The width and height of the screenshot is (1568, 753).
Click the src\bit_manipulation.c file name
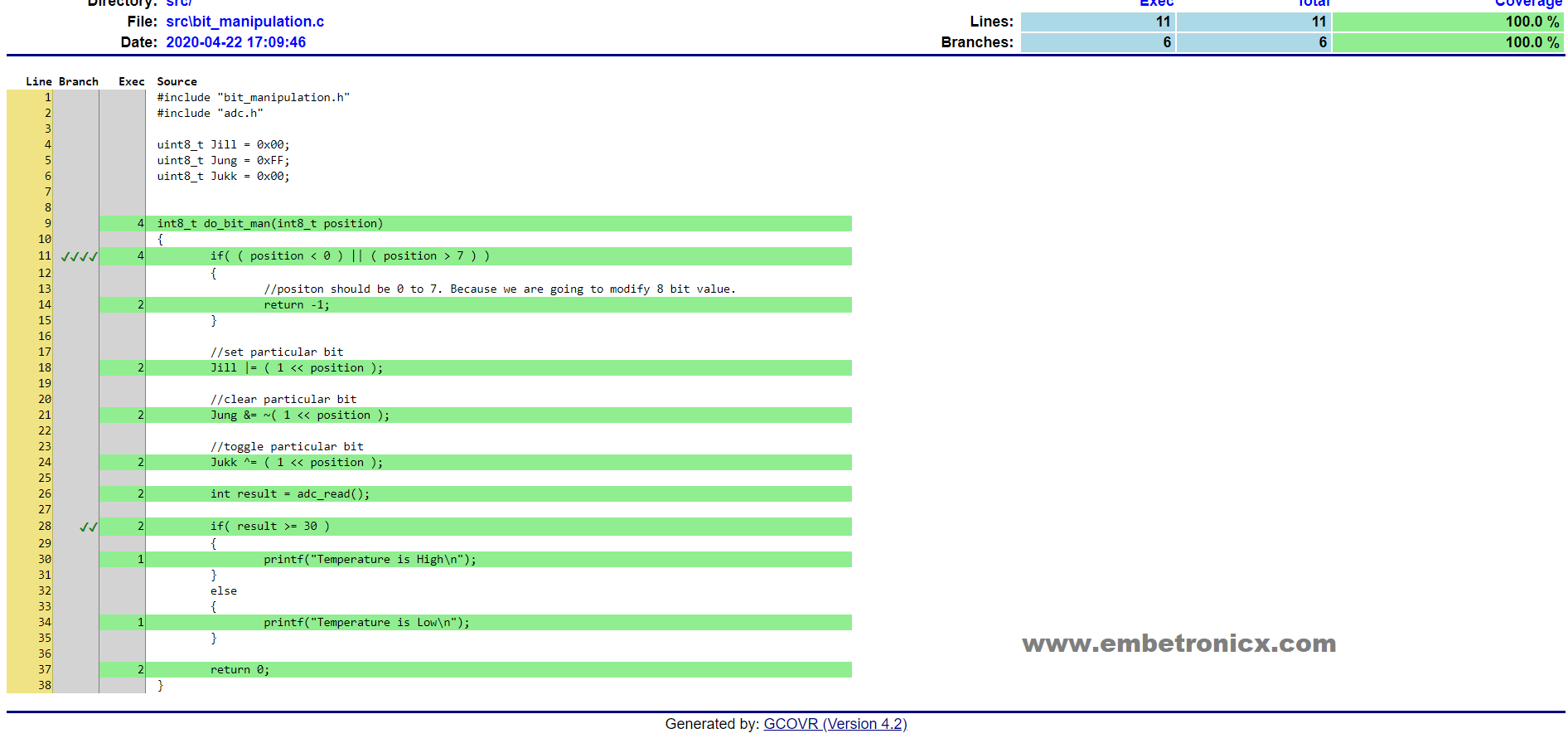click(x=244, y=22)
